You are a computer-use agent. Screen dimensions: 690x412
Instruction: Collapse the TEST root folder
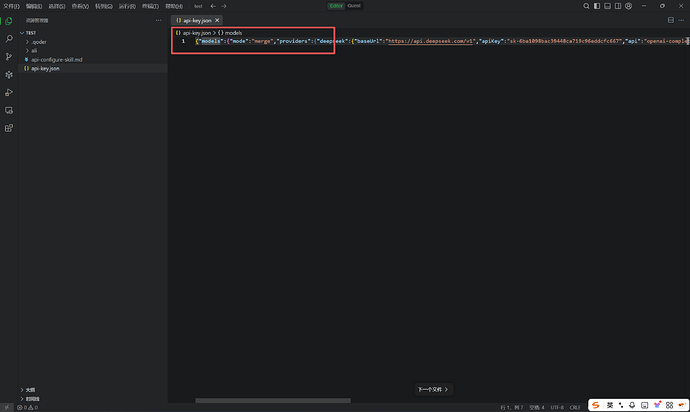(x=30, y=33)
